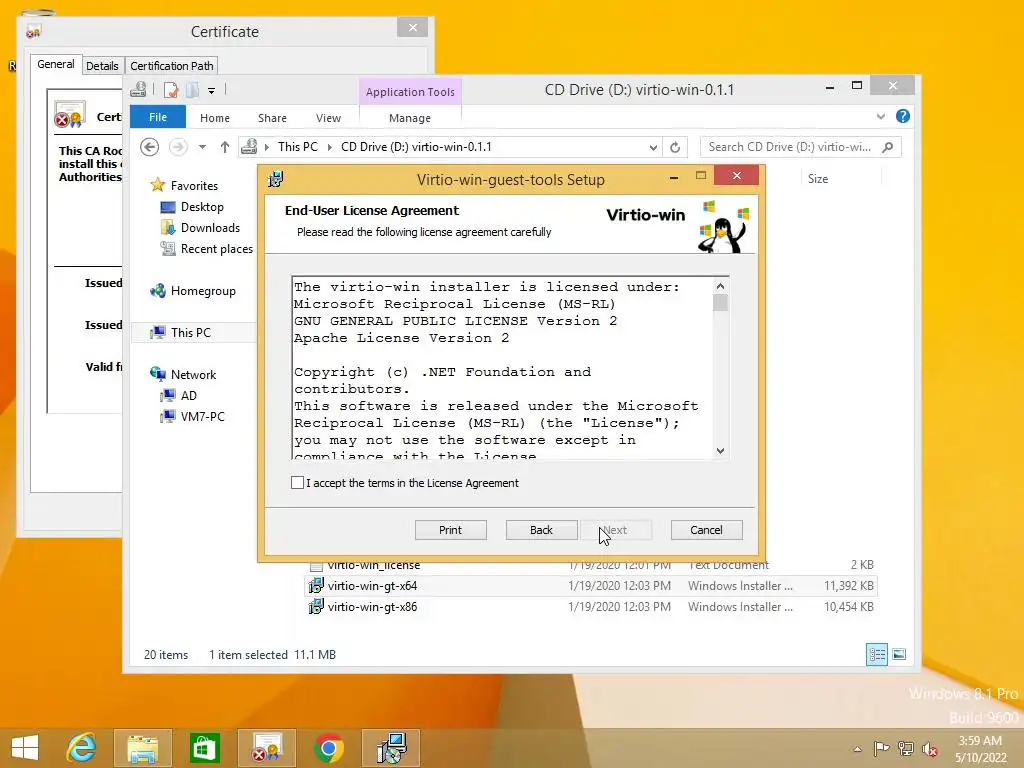This screenshot has width=1024, height=768.
Task: Open the Share ribbon tab
Action: coord(272,118)
